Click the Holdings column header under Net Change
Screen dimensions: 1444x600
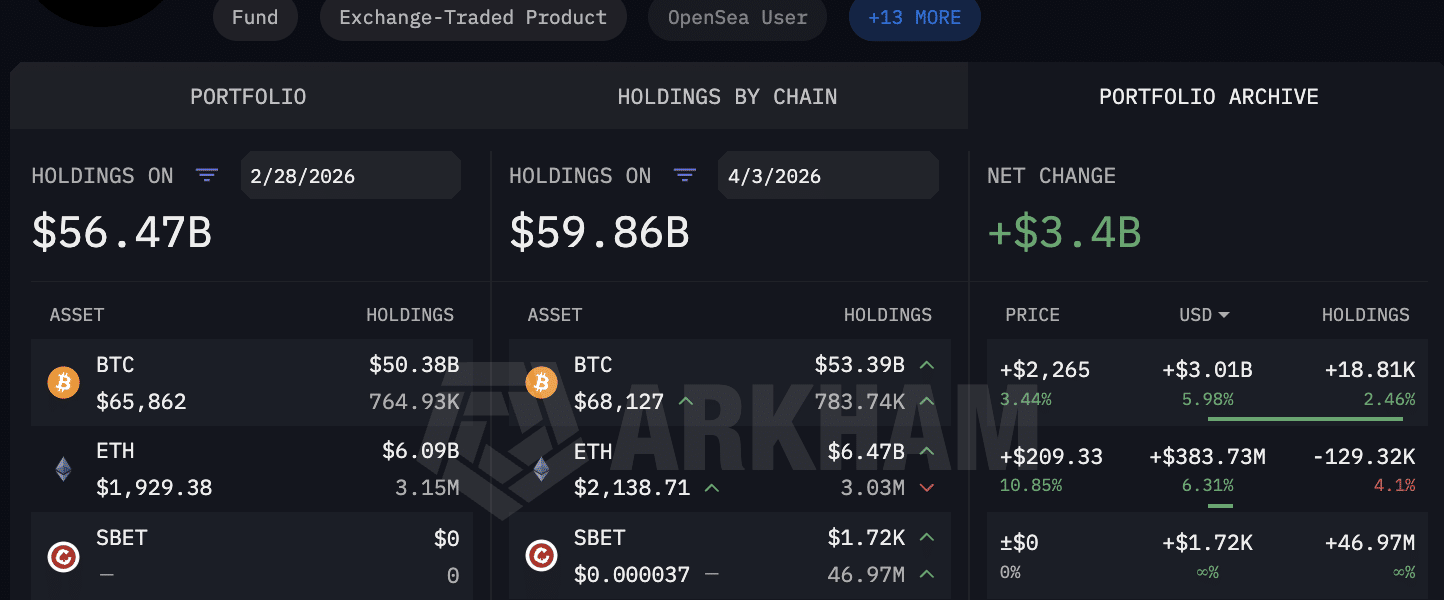(1365, 315)
